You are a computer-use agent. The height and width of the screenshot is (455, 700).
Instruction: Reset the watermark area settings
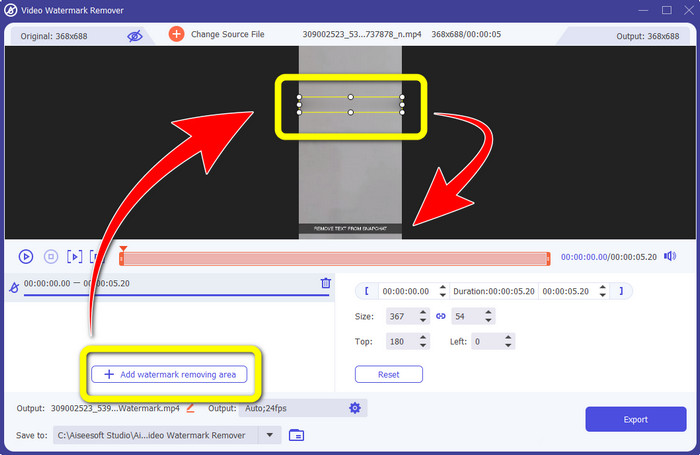pos(388,374)
